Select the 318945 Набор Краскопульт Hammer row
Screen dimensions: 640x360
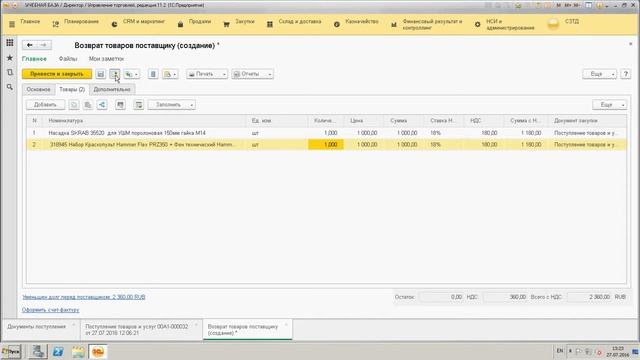click(327, 144)
